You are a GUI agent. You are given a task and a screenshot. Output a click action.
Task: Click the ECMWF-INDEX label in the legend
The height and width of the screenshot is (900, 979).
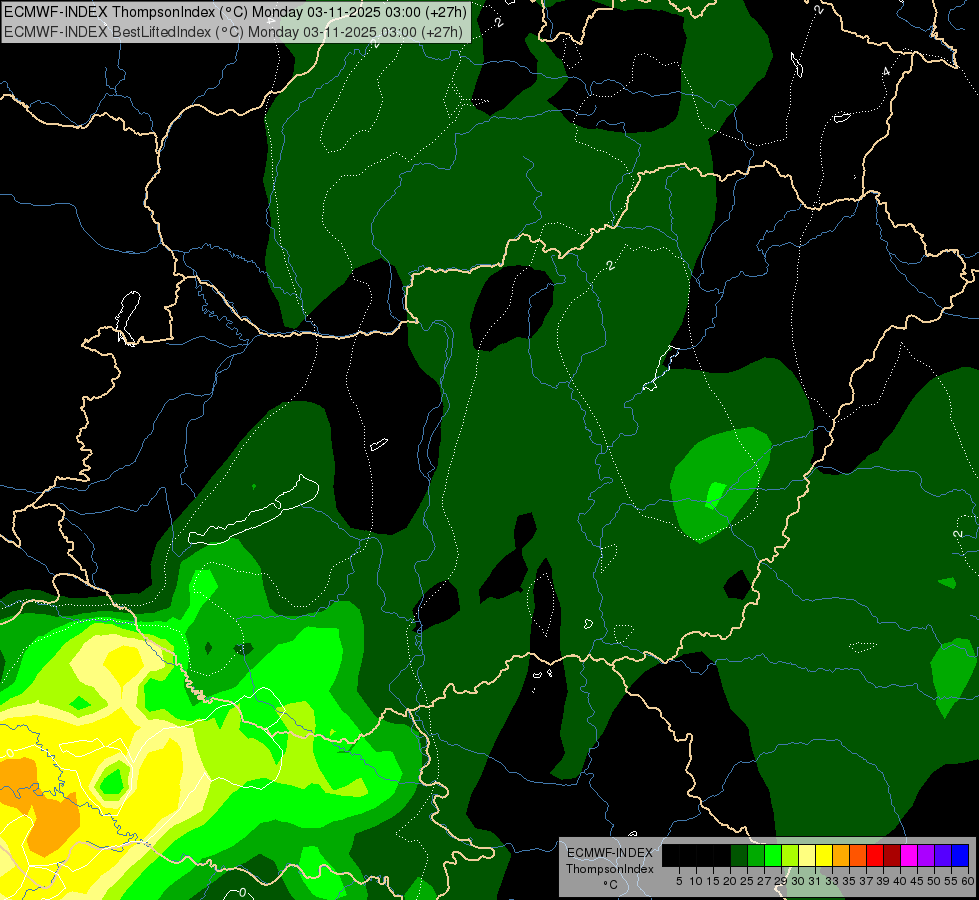click(x=610, y=853)
